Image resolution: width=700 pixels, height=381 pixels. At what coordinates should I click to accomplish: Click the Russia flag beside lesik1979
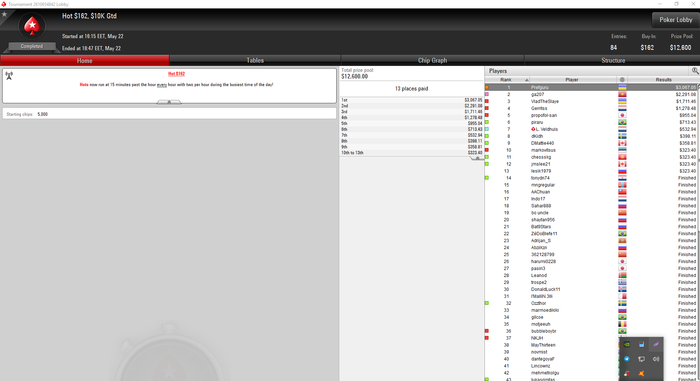click(622, 171)
